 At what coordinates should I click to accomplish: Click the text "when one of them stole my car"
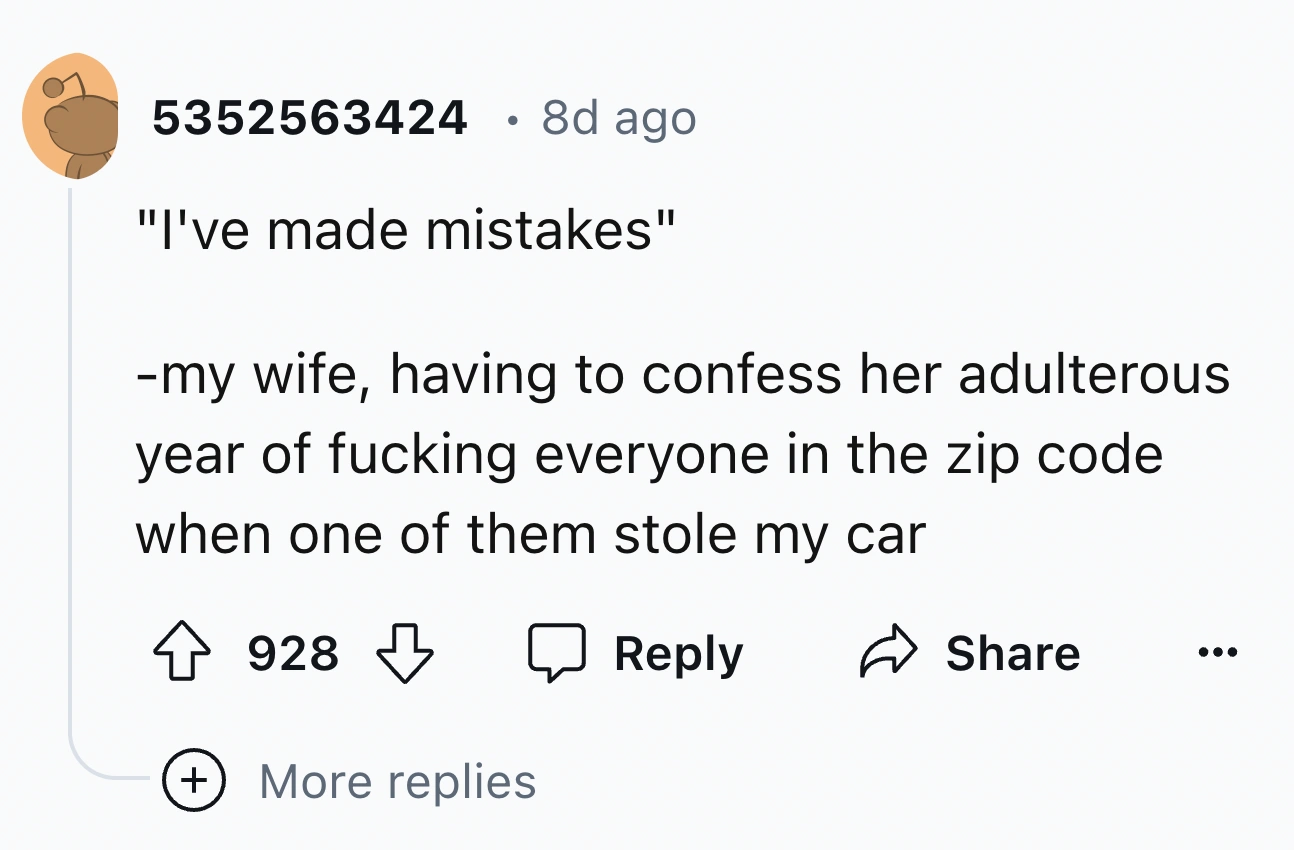coord(530,533)
